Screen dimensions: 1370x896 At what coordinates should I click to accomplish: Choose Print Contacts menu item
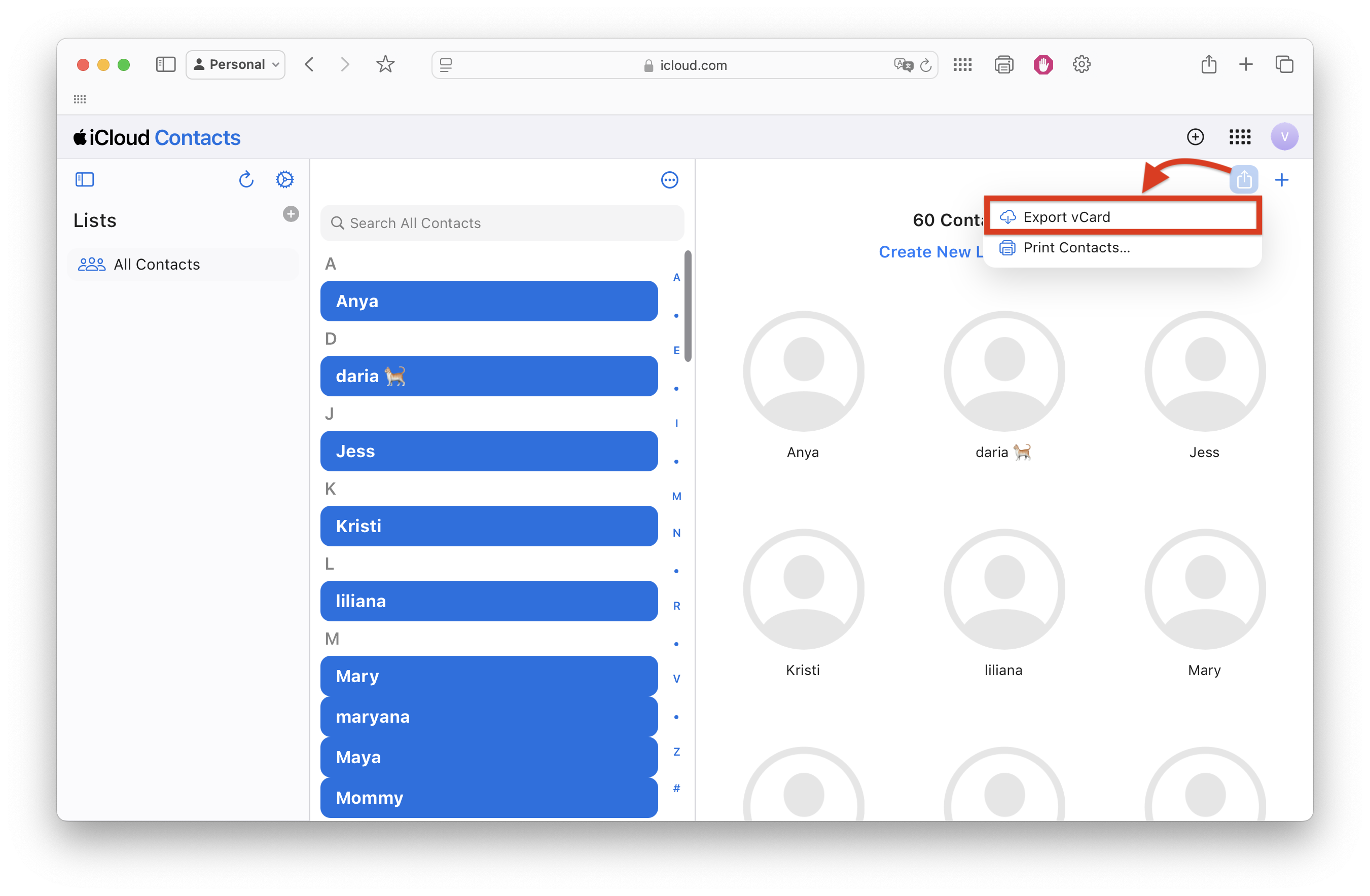(1123, 248)
